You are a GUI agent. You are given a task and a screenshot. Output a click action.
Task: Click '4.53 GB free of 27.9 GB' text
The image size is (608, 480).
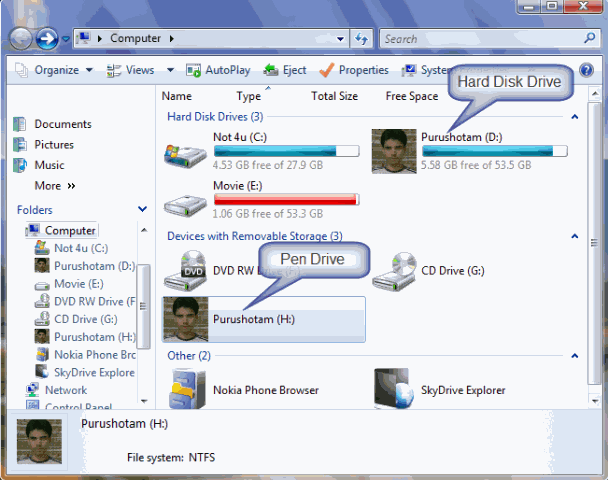click(268, 165)
